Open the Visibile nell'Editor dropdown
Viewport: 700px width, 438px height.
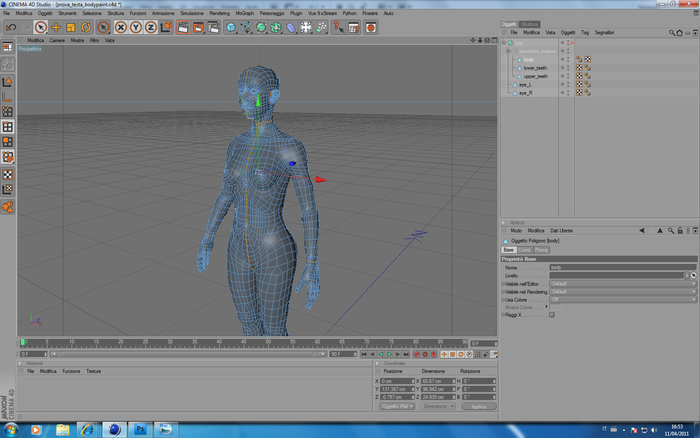(x=623, y=284)
